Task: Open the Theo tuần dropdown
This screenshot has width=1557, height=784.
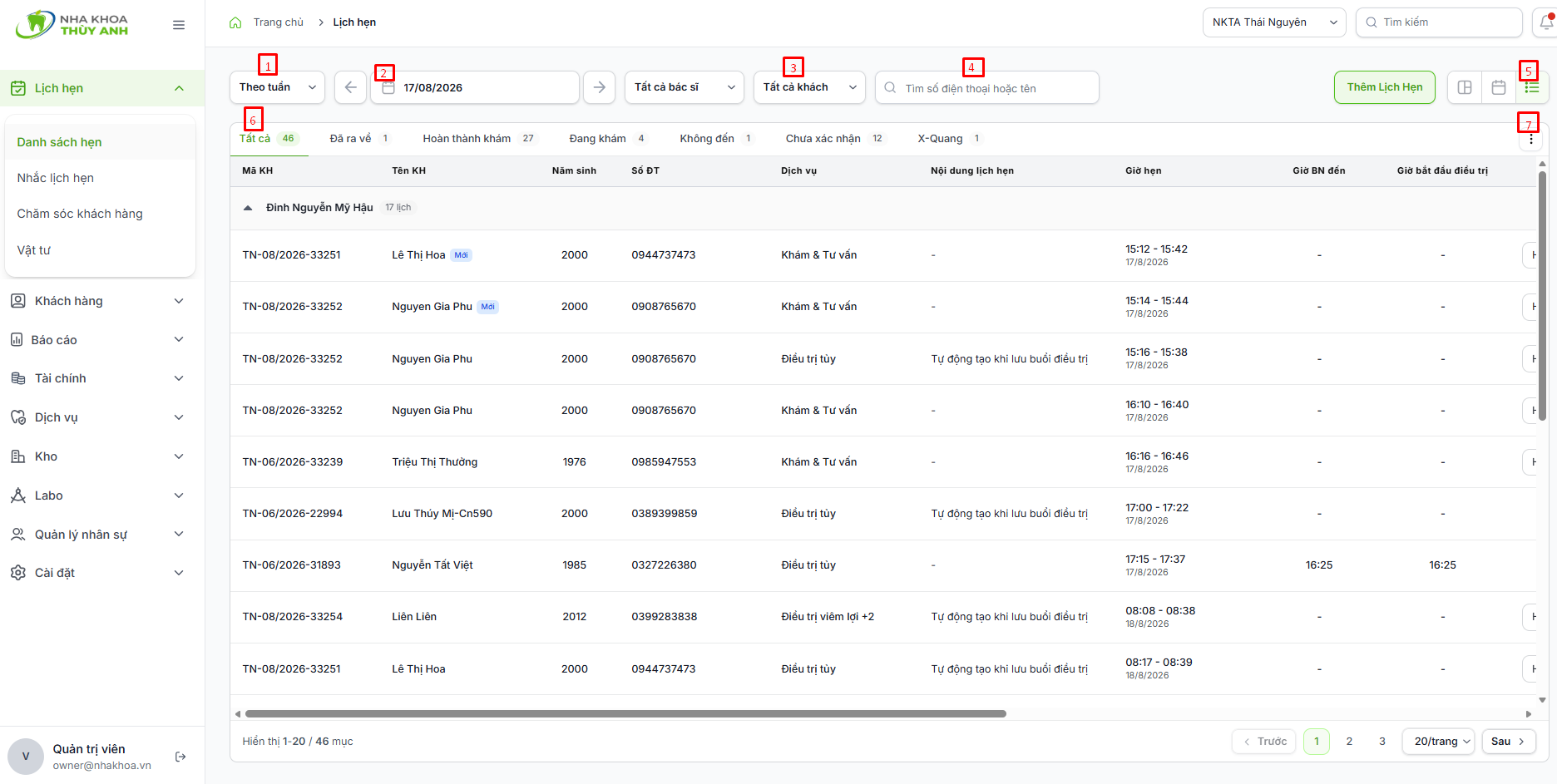Action: click(x=277, y=87)
